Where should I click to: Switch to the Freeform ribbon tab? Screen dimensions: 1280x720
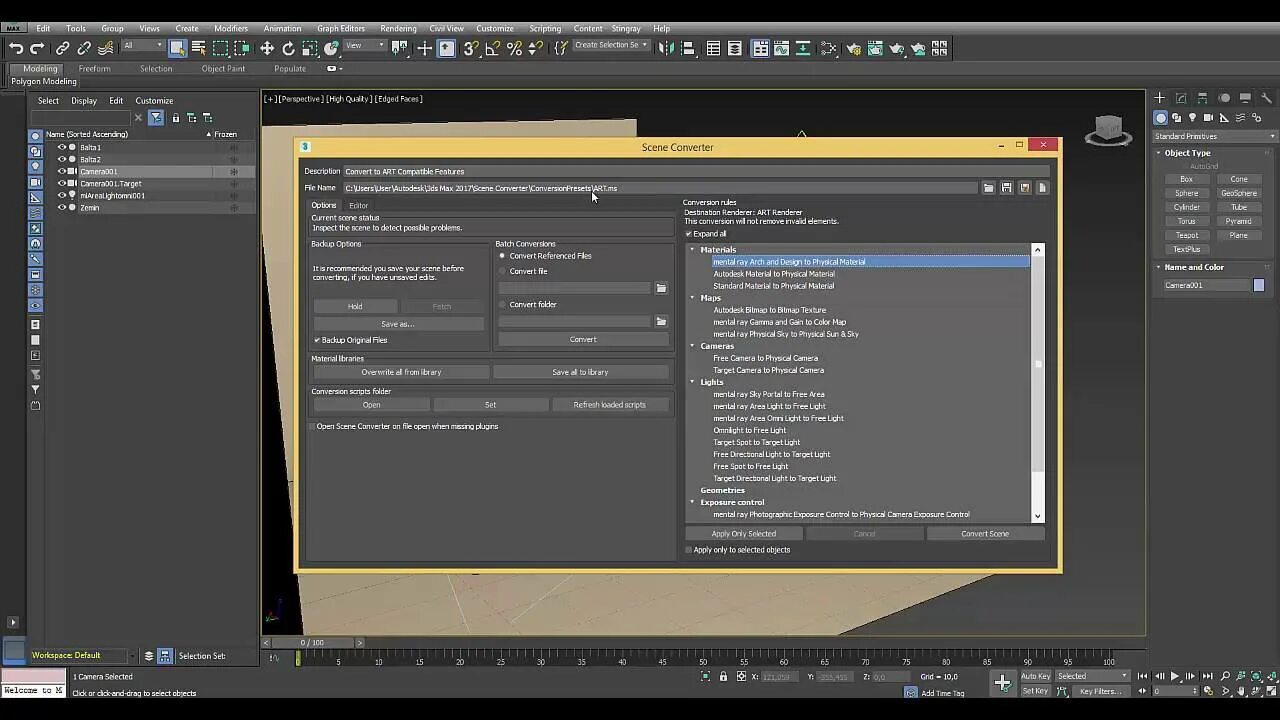click(x=95, y=68)
